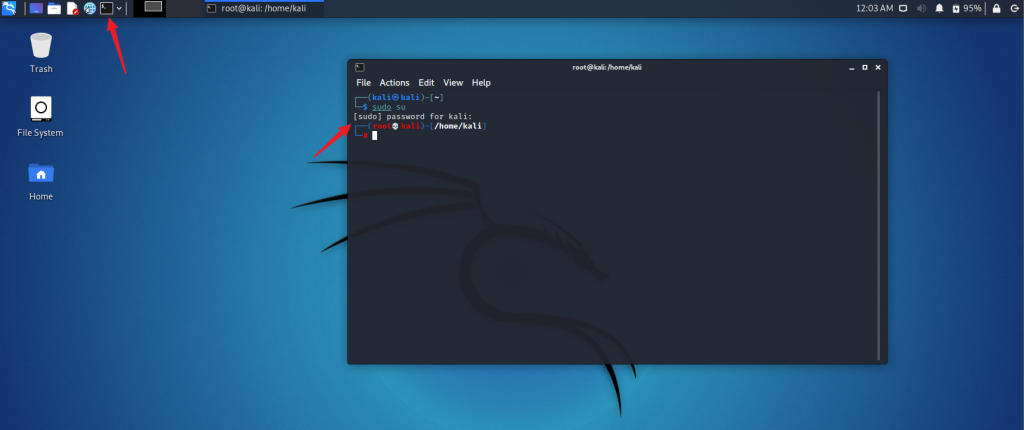Open the file manager panel launcher
The image size is (1024, 430).
(54, 8)
